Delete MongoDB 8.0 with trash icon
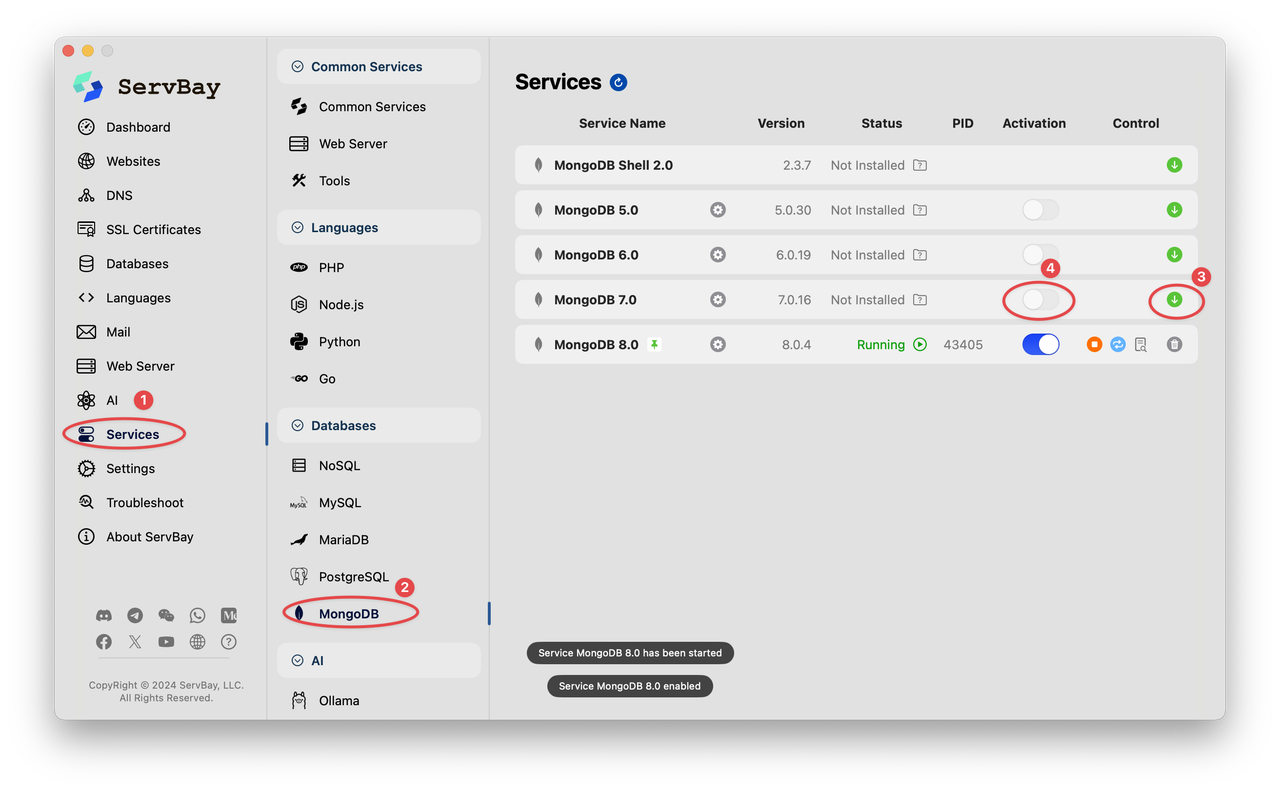1280x792 pixels. coord(1174,344)
